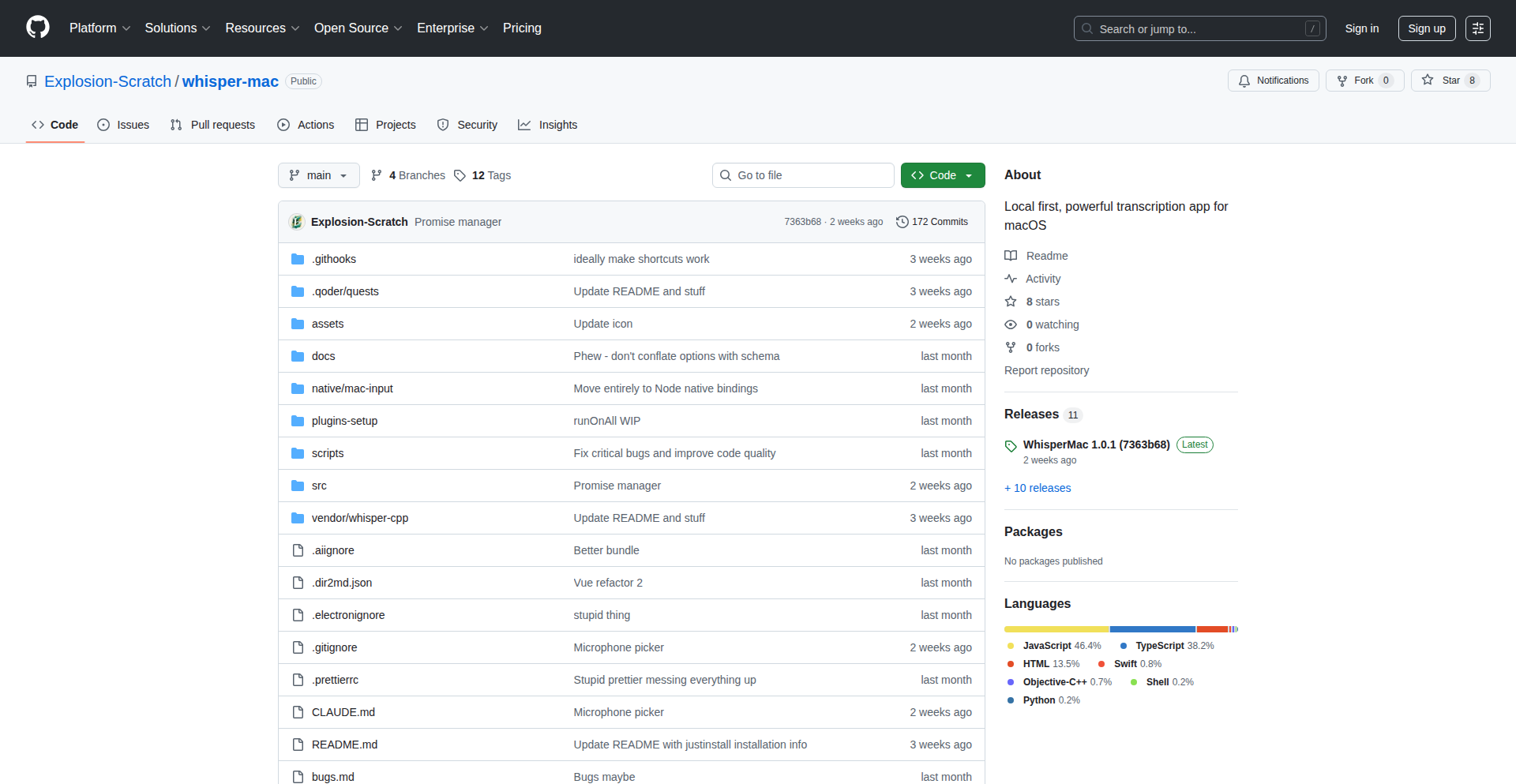
Task: Click the src folder icon
Action: pos(298,486)
